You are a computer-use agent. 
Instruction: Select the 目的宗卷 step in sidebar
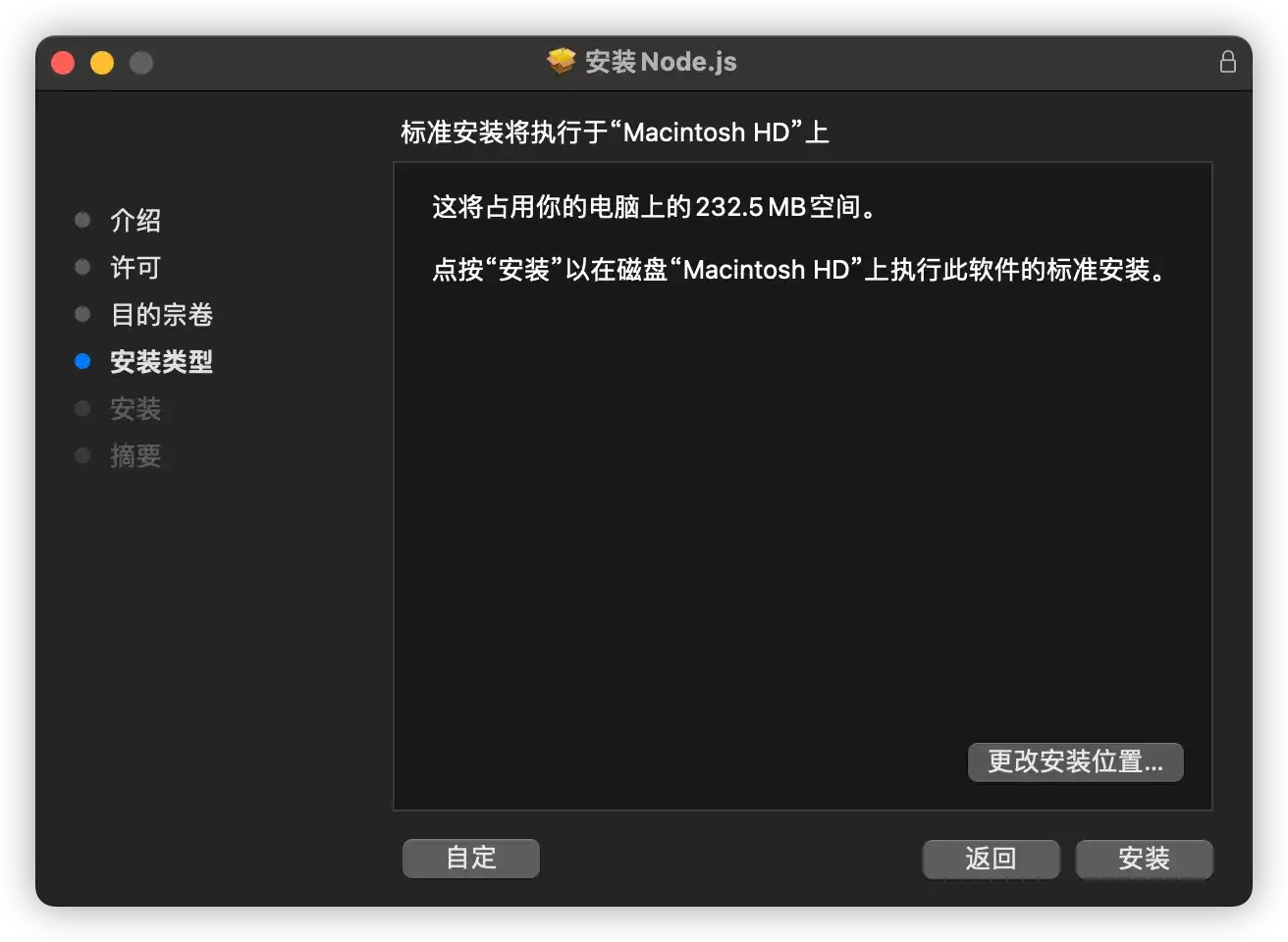(162, 315)
